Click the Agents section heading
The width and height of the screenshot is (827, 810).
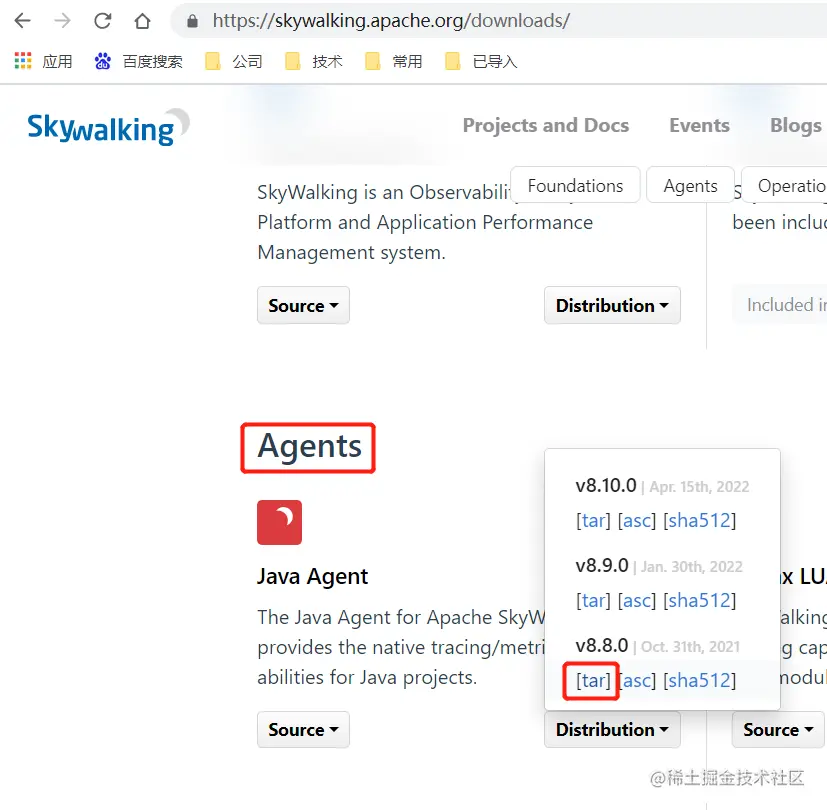(309, 447)
